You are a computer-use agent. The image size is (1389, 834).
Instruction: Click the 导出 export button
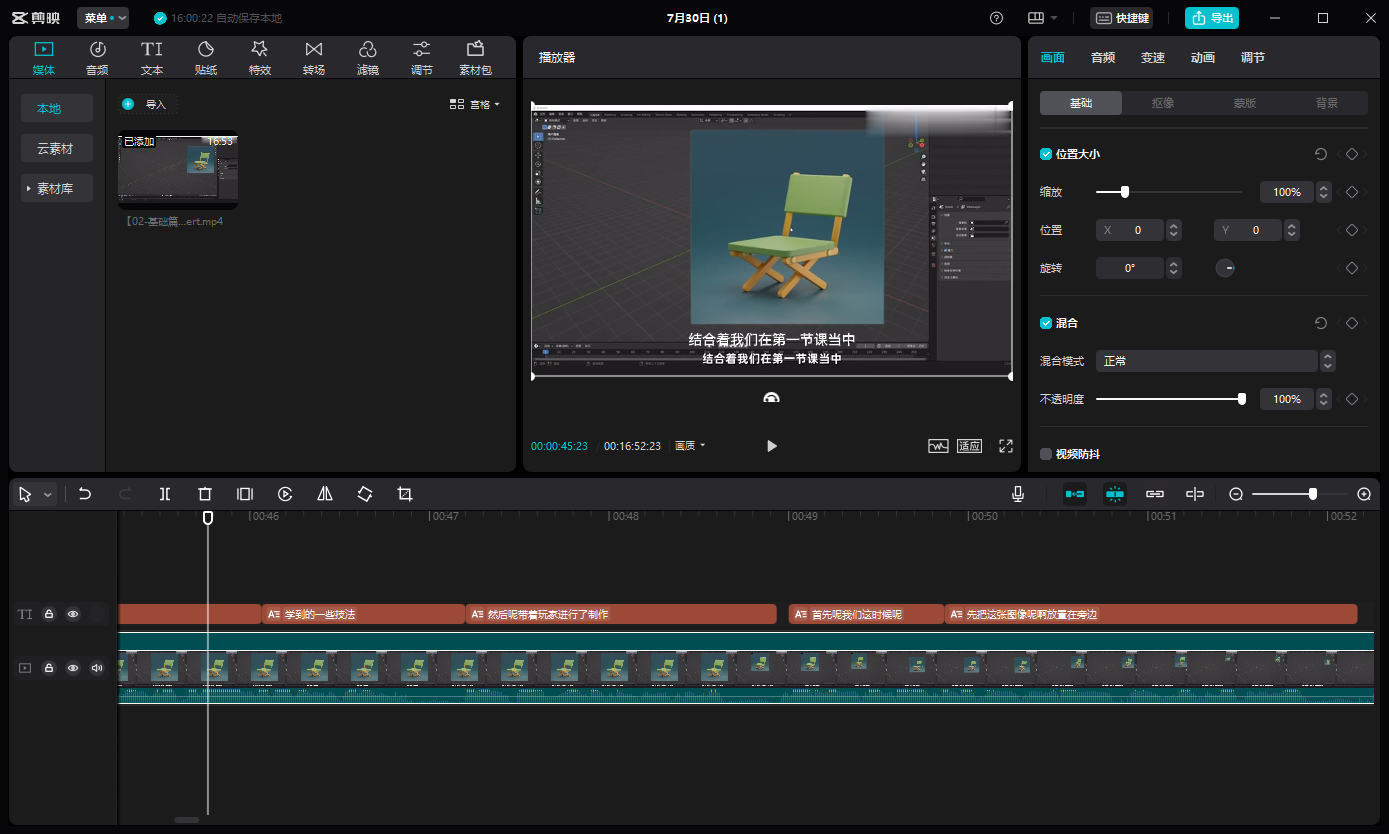[x=1212, y=18]
